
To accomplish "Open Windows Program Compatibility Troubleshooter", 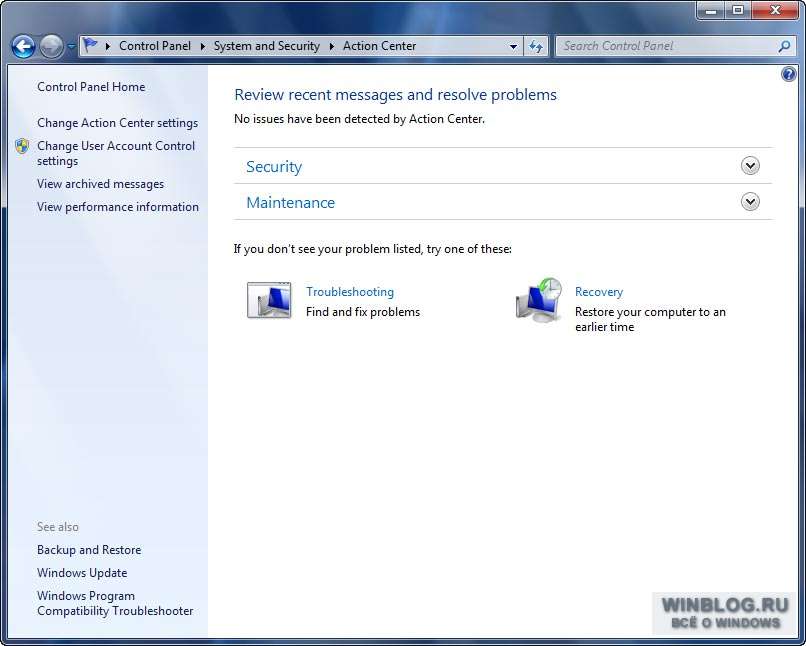I will coord(115,603).
